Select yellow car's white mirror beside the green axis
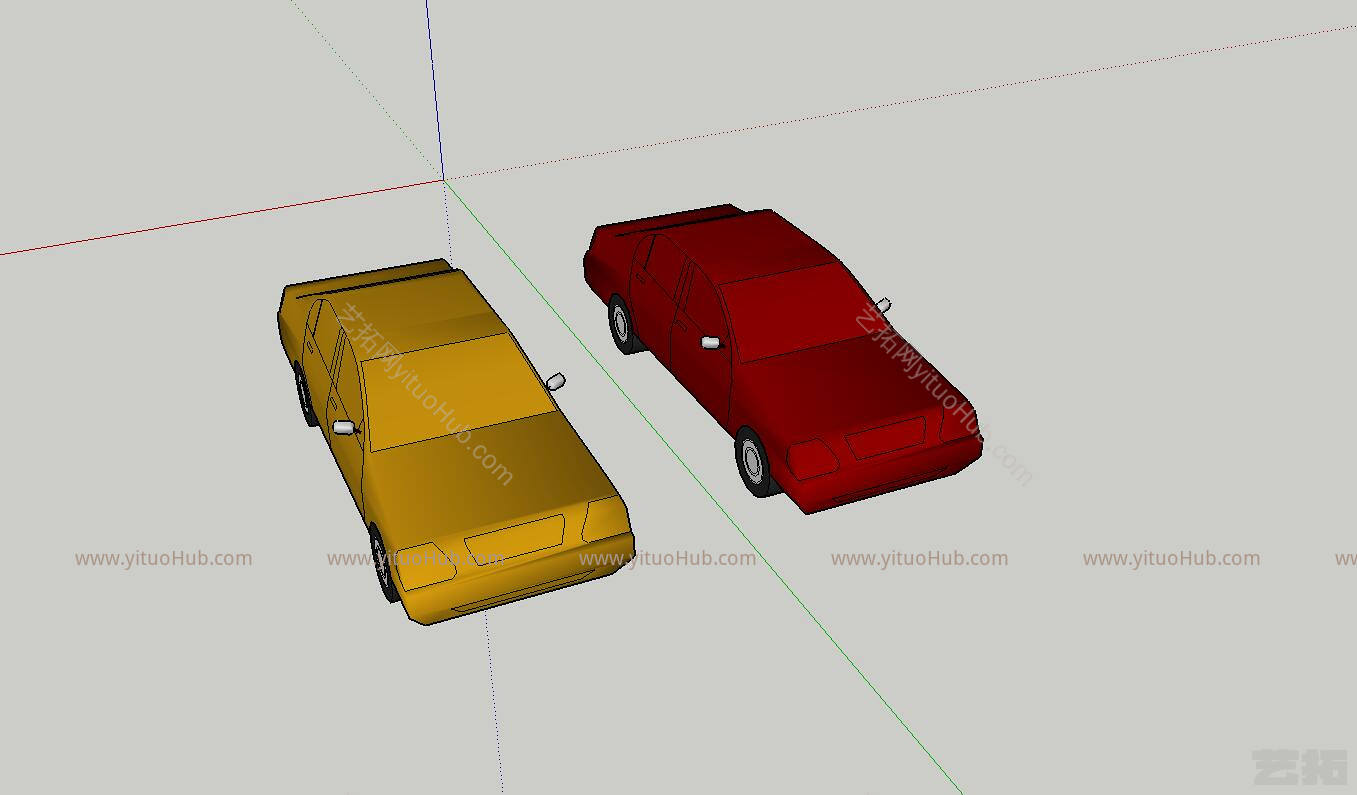 556,381
